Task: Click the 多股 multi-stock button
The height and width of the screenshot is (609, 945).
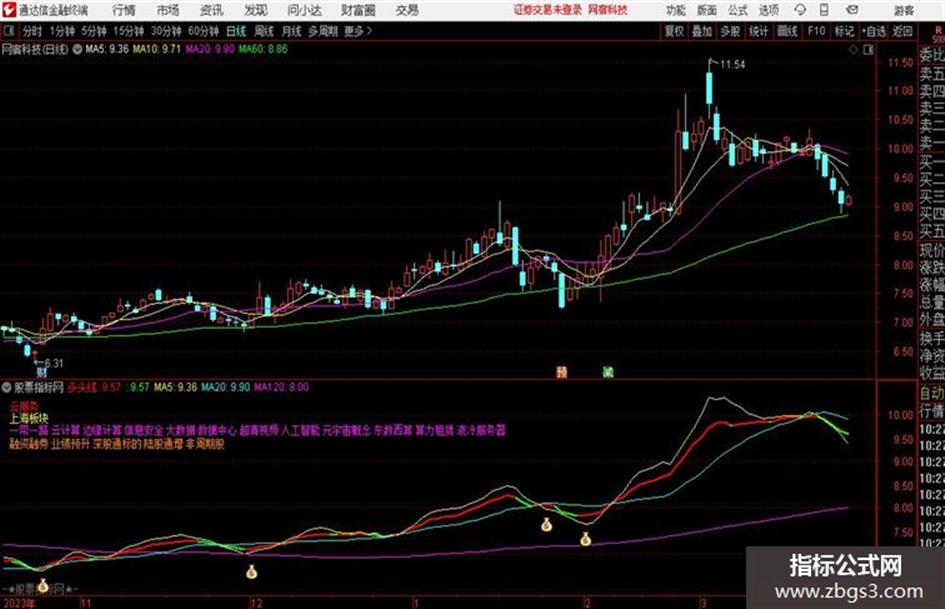Action: tap(730, 31)
